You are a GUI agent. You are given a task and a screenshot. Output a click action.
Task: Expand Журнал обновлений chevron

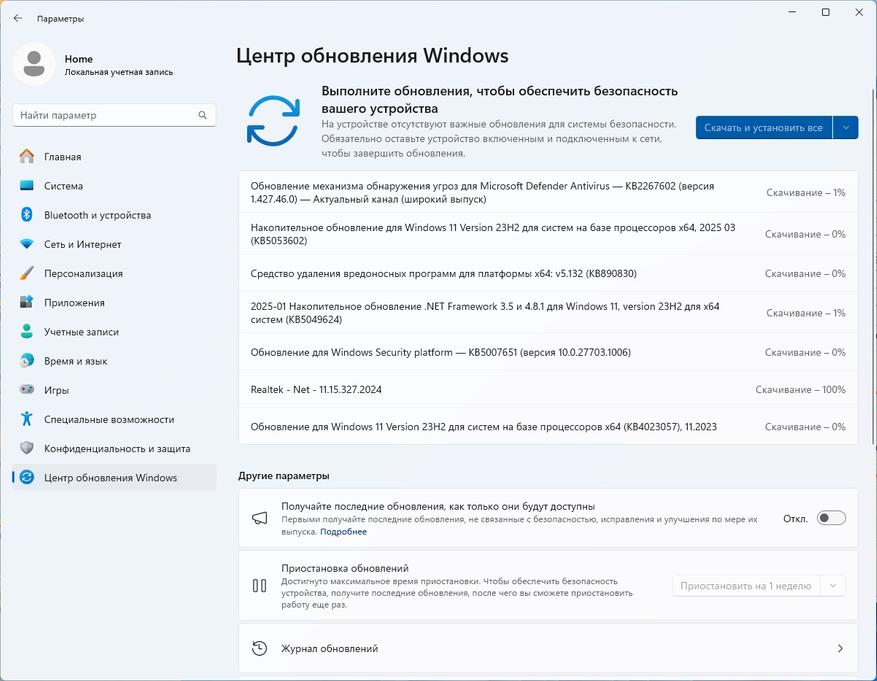[x=840, y=649]
